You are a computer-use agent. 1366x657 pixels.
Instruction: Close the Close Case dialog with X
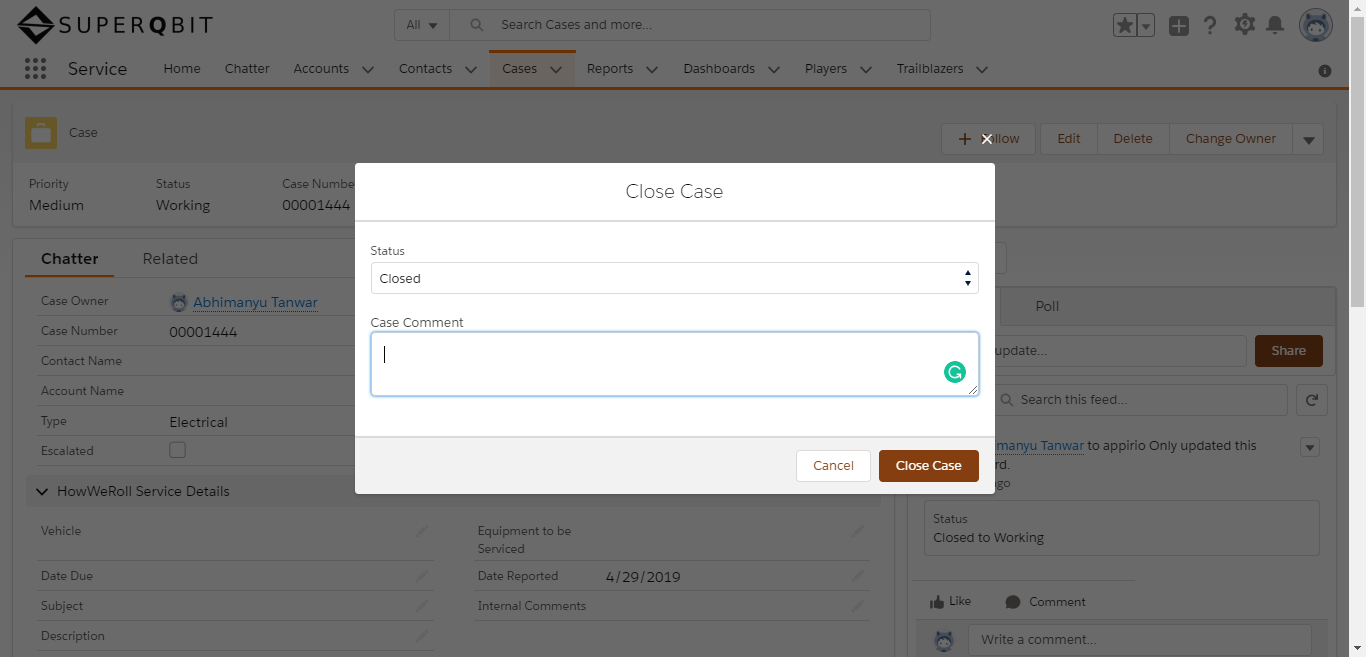[x=987, y=139]
